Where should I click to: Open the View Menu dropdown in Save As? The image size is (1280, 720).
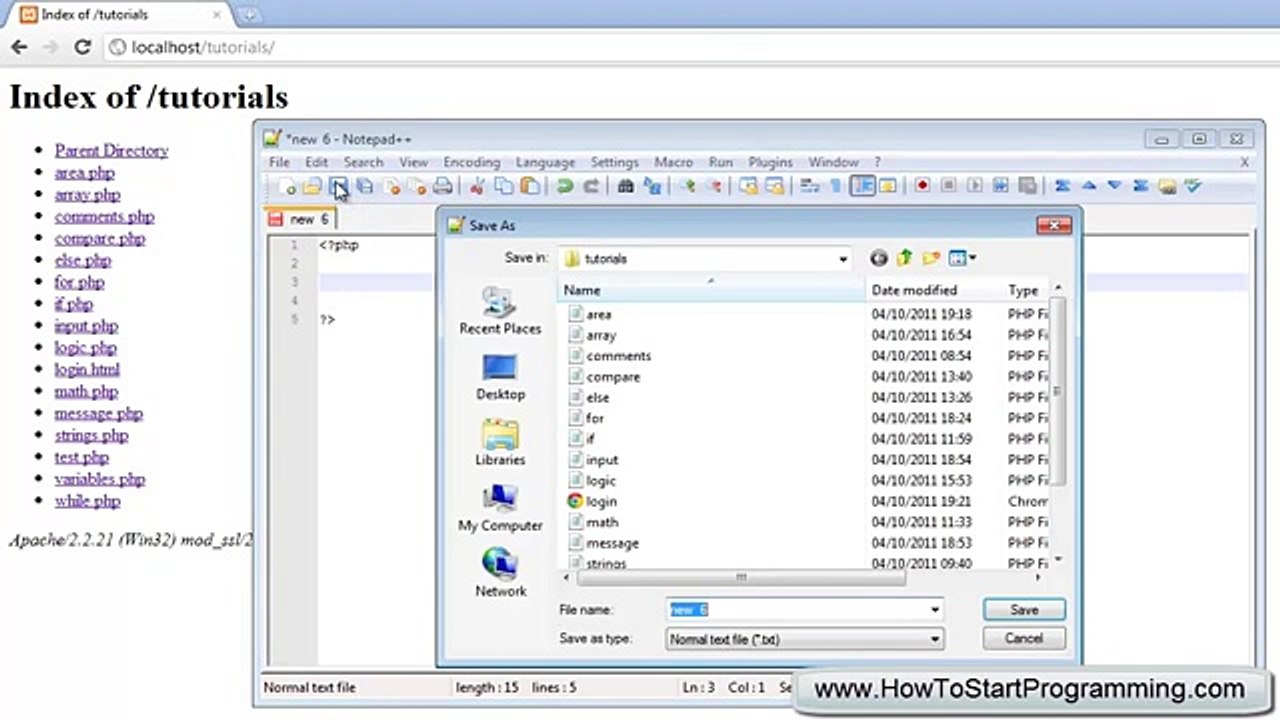click(962, 258)
